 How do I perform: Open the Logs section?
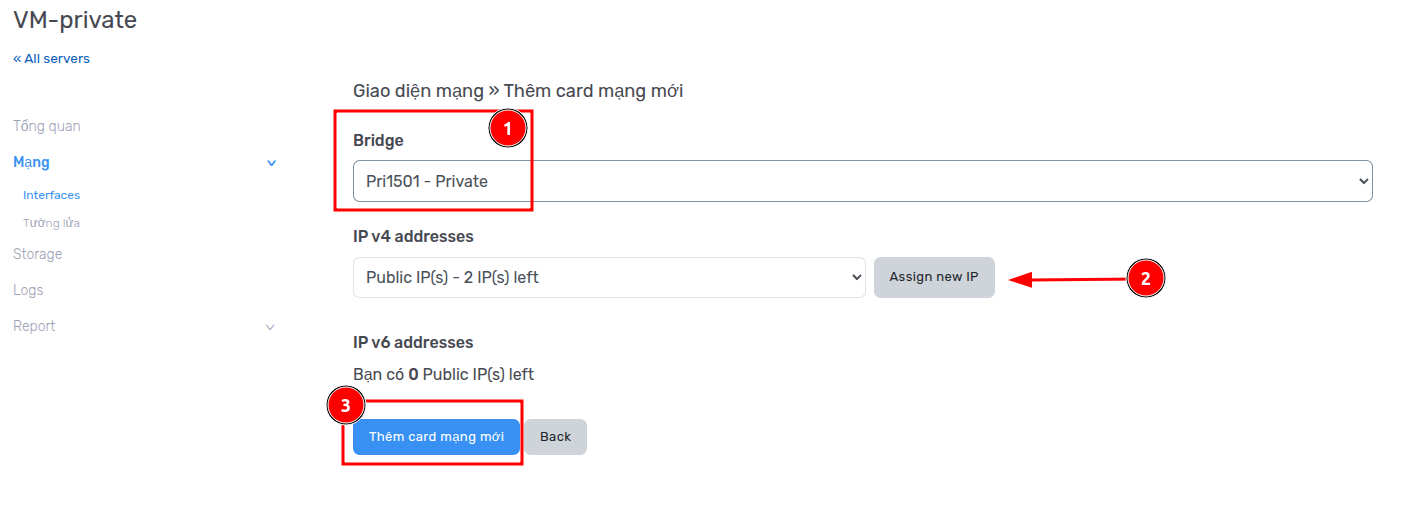[x=28, y=290]
